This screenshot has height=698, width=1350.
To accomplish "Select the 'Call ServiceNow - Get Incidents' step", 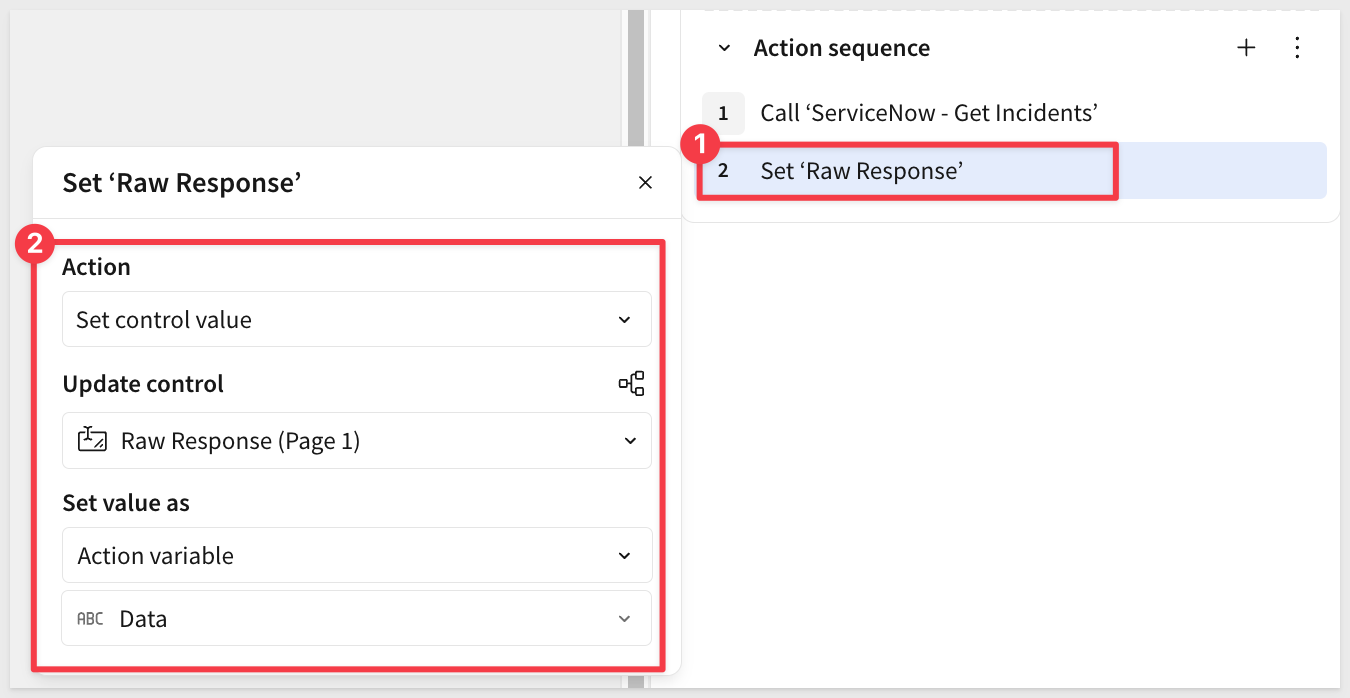I will click(x=929, y=113).
